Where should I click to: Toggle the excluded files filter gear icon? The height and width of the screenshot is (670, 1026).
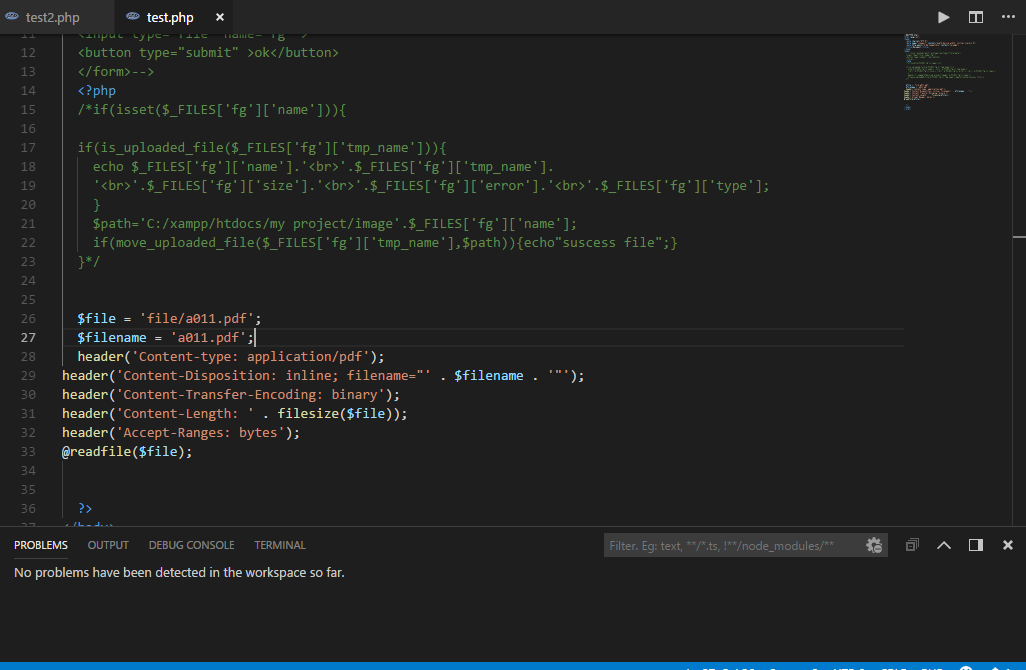(874, 545)
